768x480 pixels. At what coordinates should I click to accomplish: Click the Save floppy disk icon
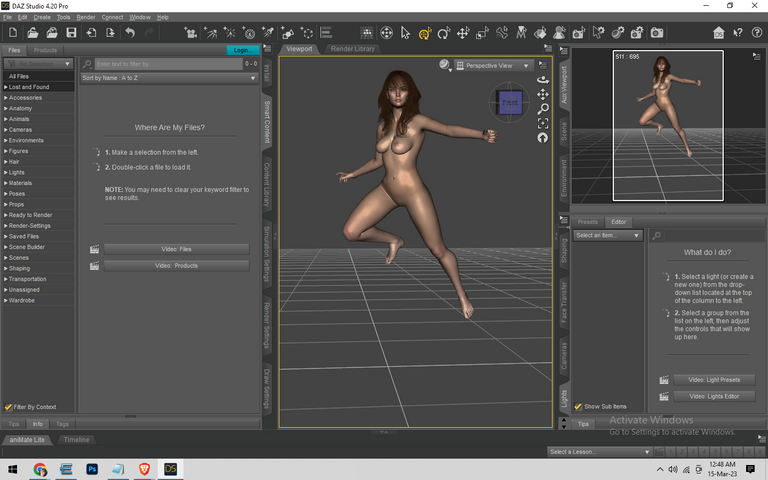(x=72, y=33)
